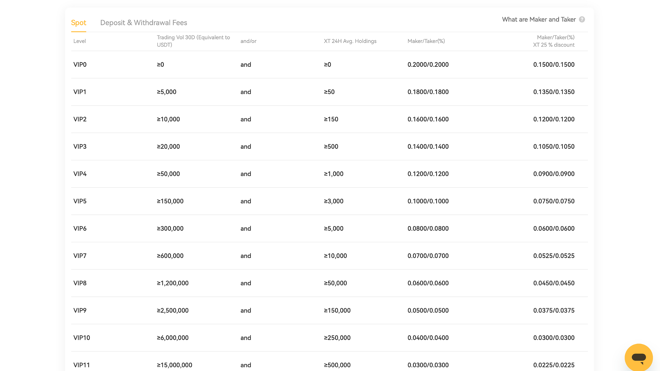Screen dimensions: 660x371
Task: Click the ≥50 XT holdings value in VIP1 row
Action: click(329, 92)
